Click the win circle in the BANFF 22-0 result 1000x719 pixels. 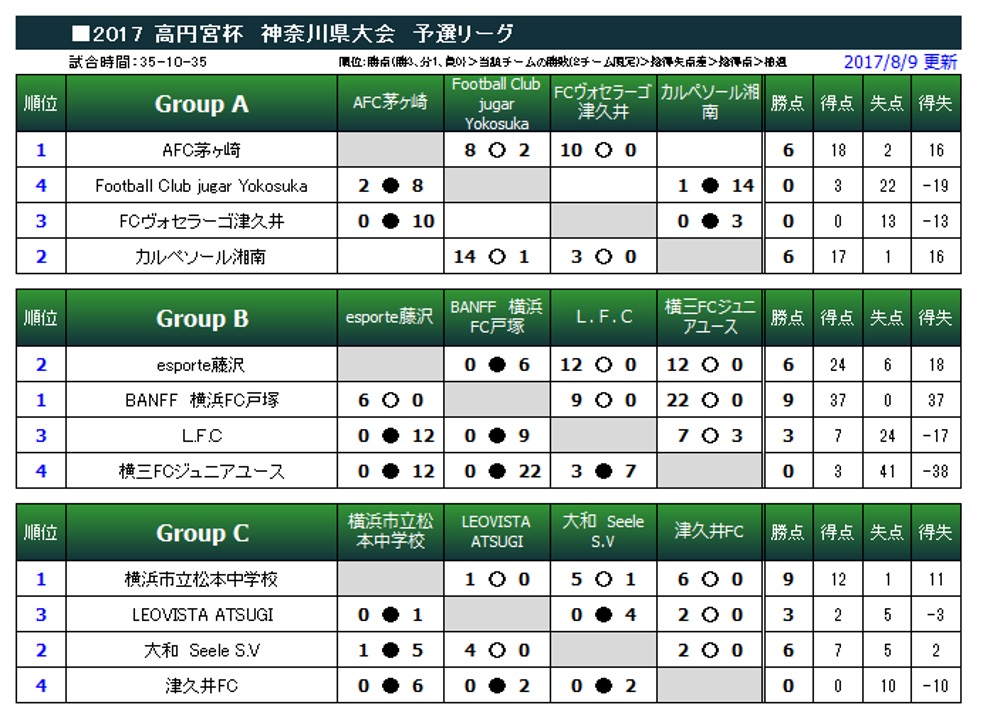tap(710, 400)
